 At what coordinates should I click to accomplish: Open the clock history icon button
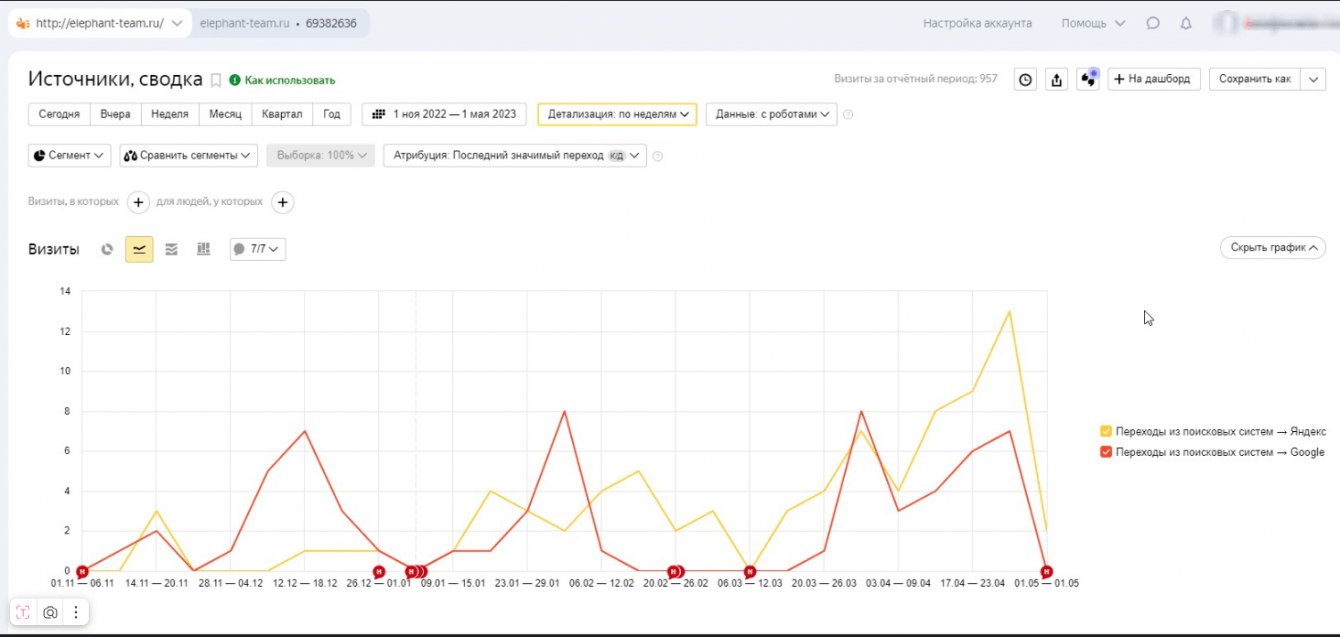pos(1025,79)
